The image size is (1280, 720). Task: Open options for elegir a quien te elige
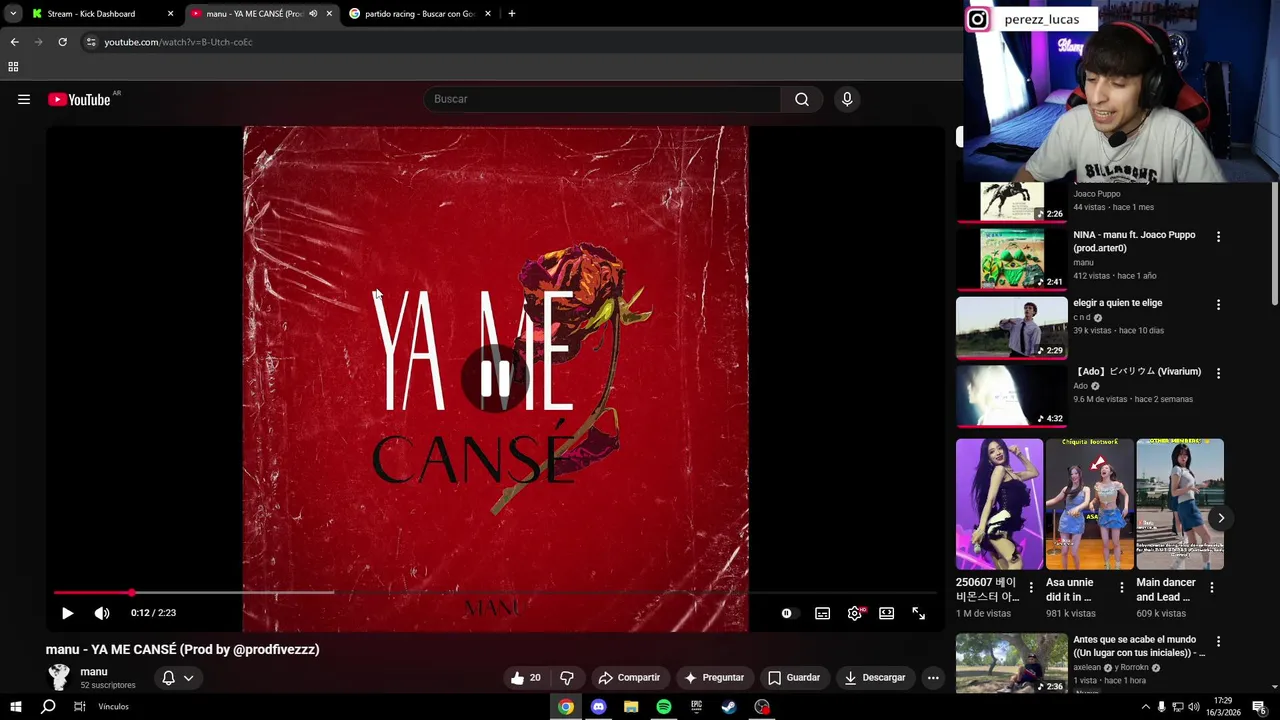click(x=1218, y=305)
